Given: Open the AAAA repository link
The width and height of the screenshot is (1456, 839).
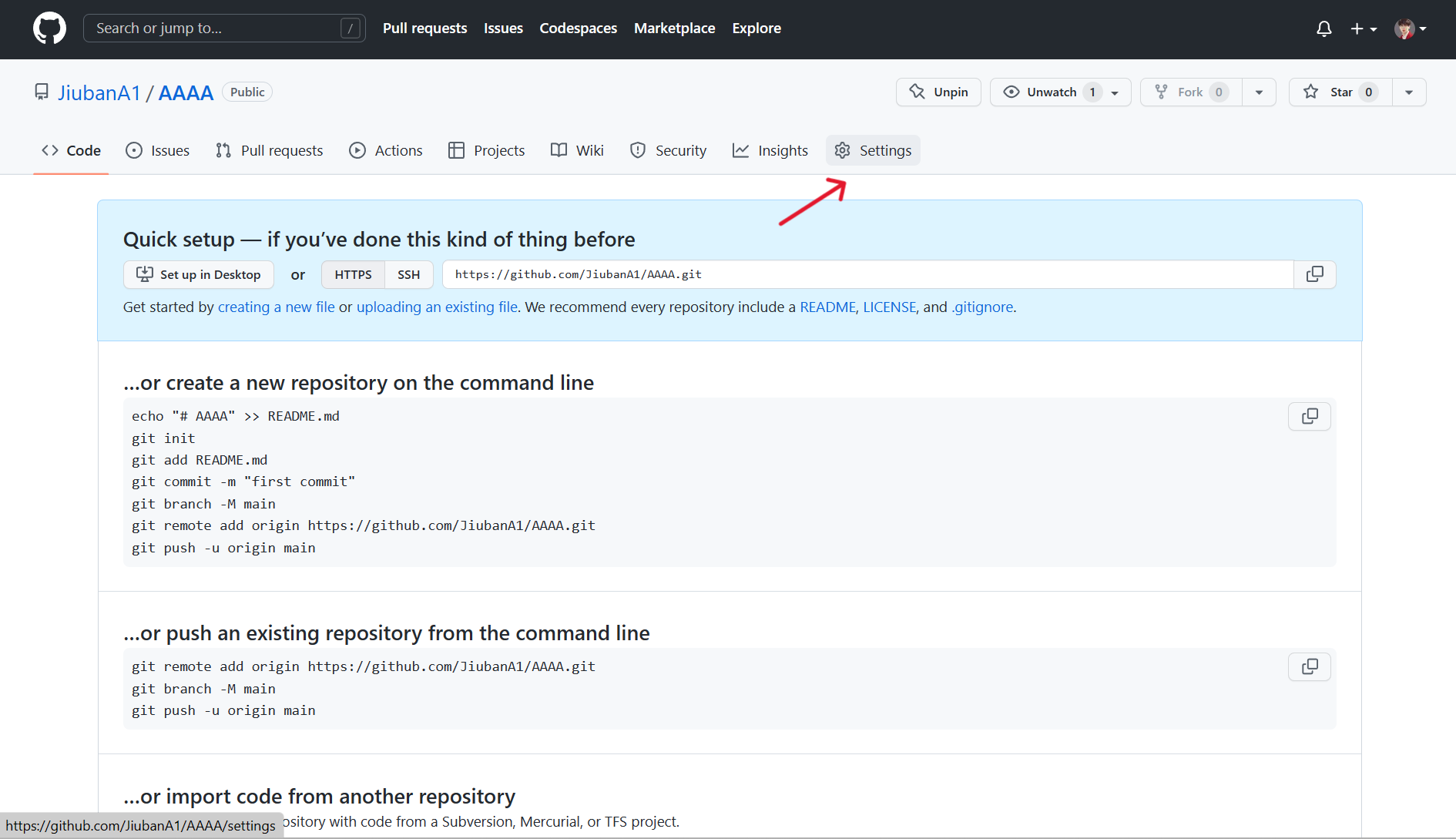Looking at the screenshot, I should (186, 93).
